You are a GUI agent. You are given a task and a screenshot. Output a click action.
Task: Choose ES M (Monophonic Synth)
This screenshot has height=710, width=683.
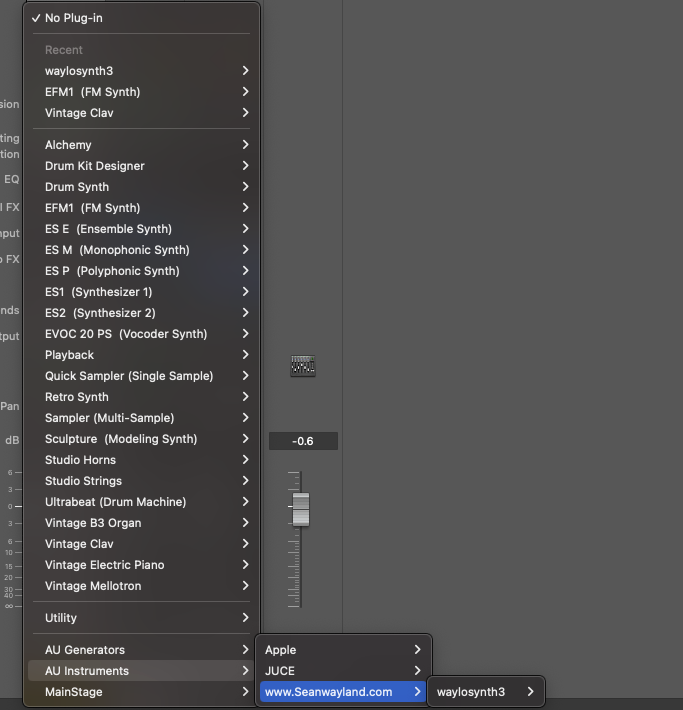(141, 250)
